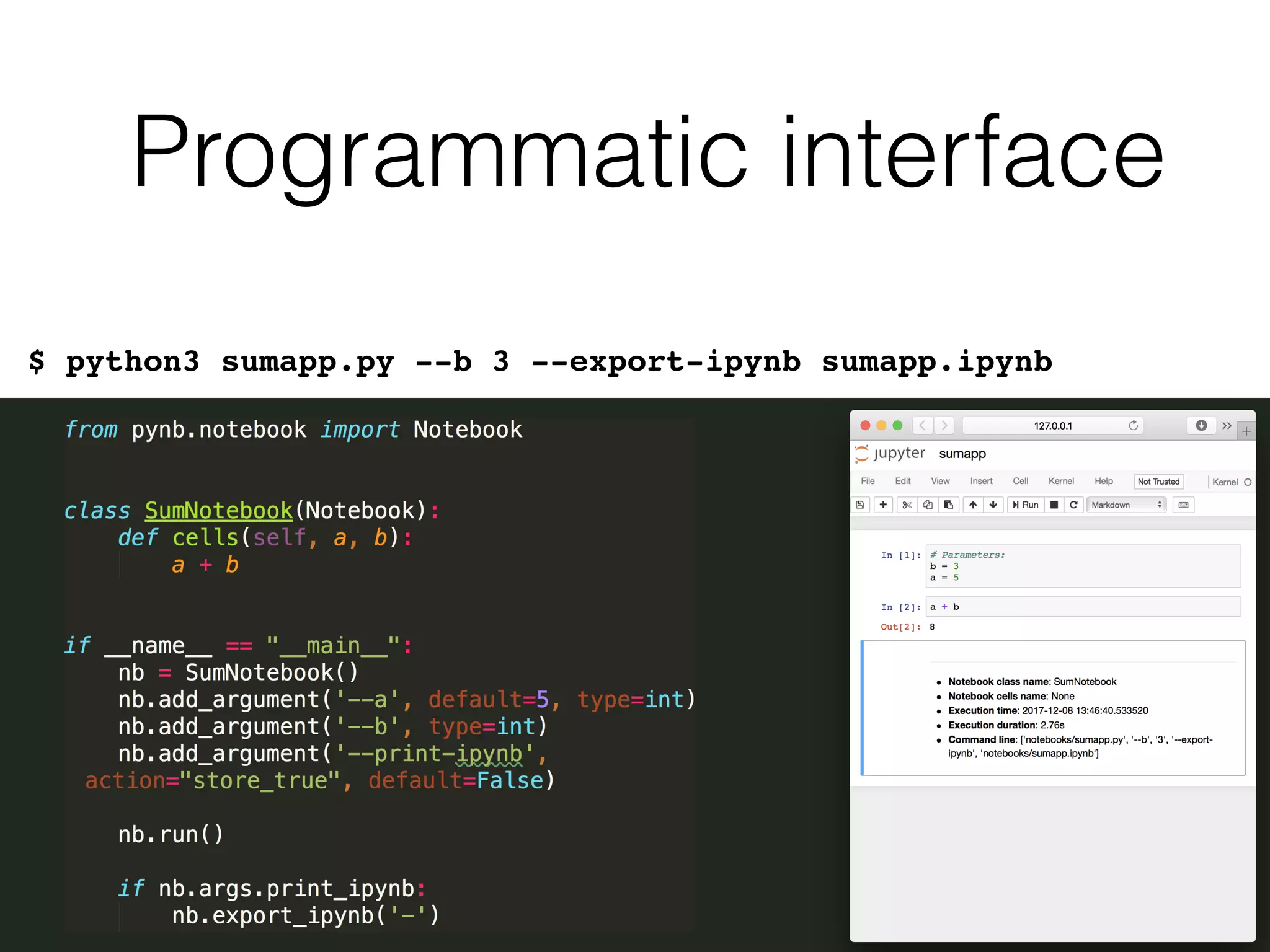Reload the page with the refresh icon

1133,425
